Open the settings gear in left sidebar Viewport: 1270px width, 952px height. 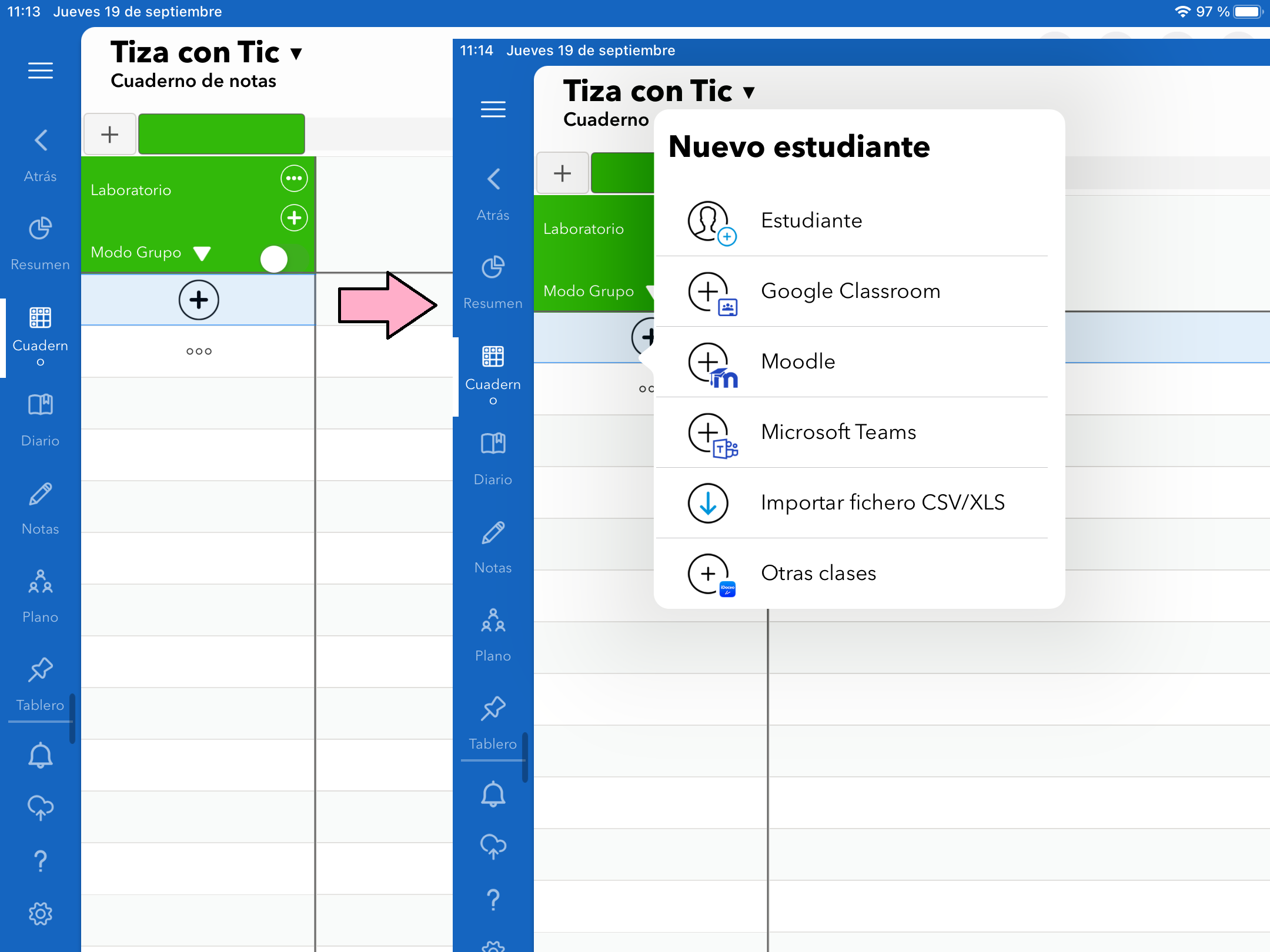click(x=40, y=914)
